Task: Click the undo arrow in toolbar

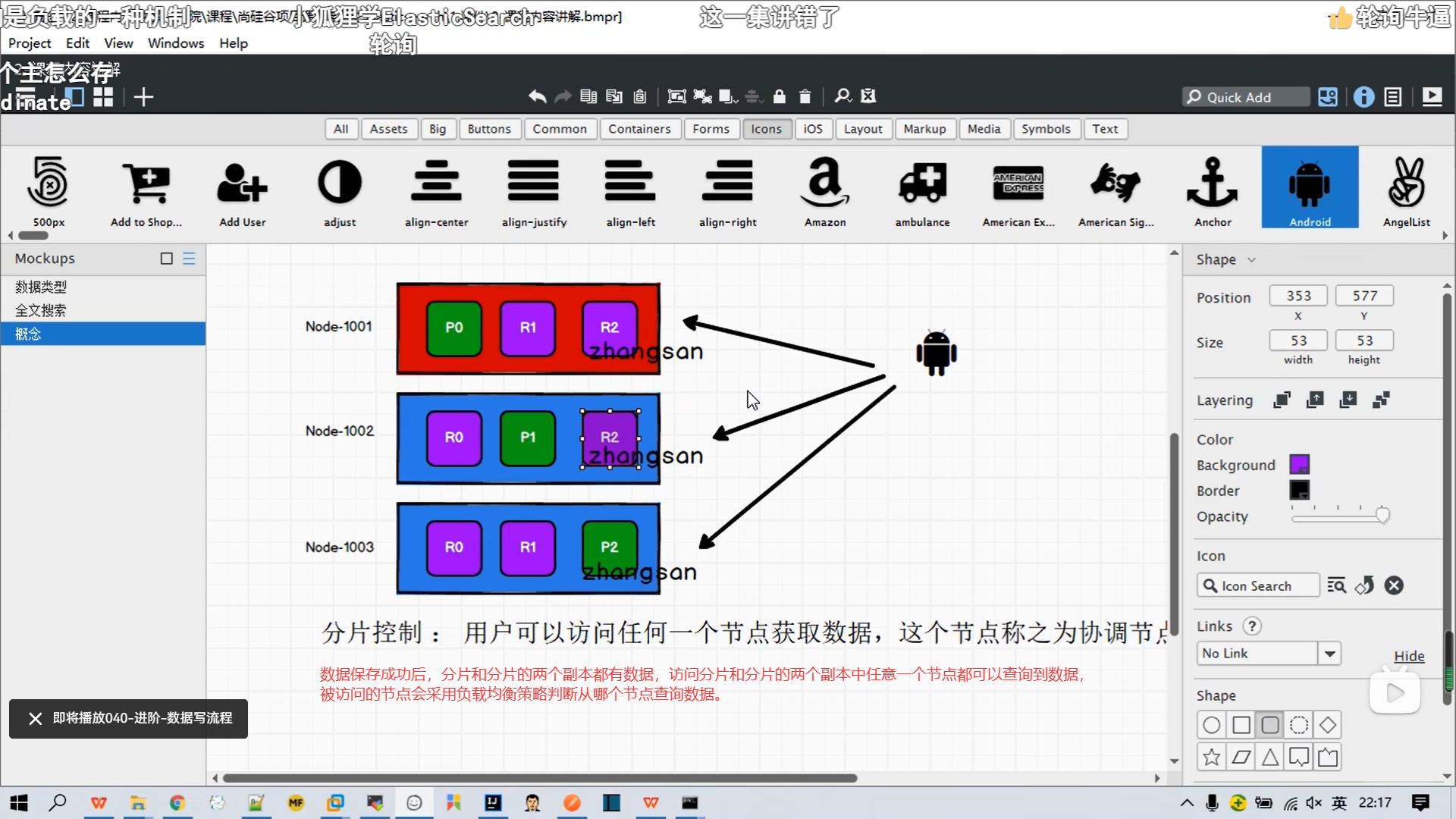Action: (537, 96)
